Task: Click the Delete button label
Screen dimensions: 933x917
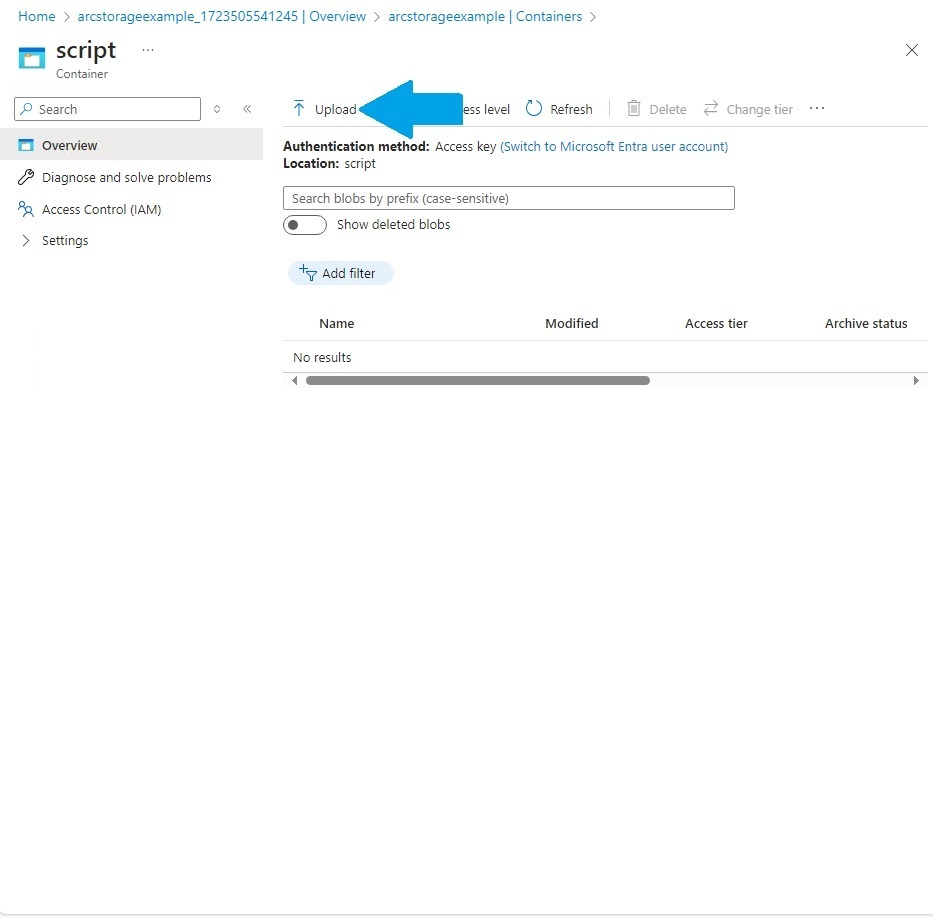Action: pyautogui.click(x=668, y=109)
